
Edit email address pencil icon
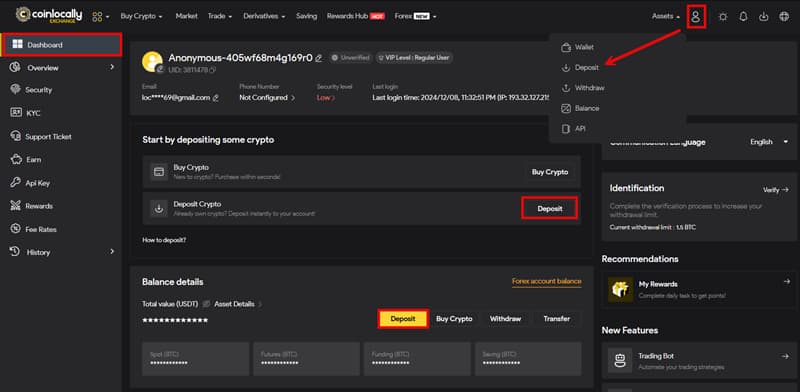coord(216,97)
